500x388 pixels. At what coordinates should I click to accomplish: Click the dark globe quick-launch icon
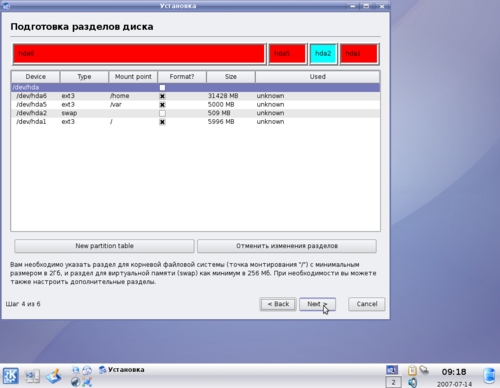76,382
